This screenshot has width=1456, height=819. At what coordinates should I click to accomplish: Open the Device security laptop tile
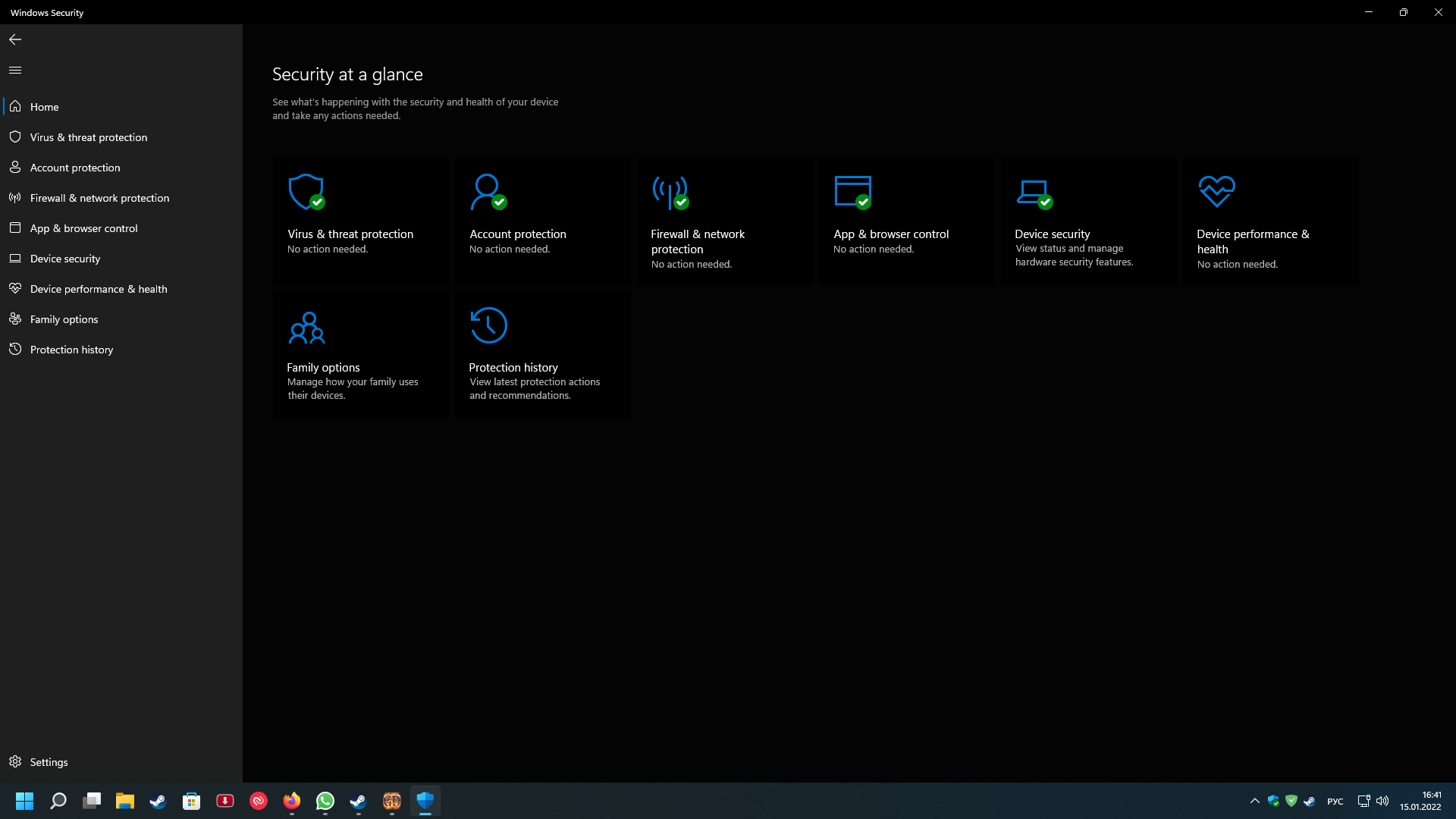pos(1089,221)
